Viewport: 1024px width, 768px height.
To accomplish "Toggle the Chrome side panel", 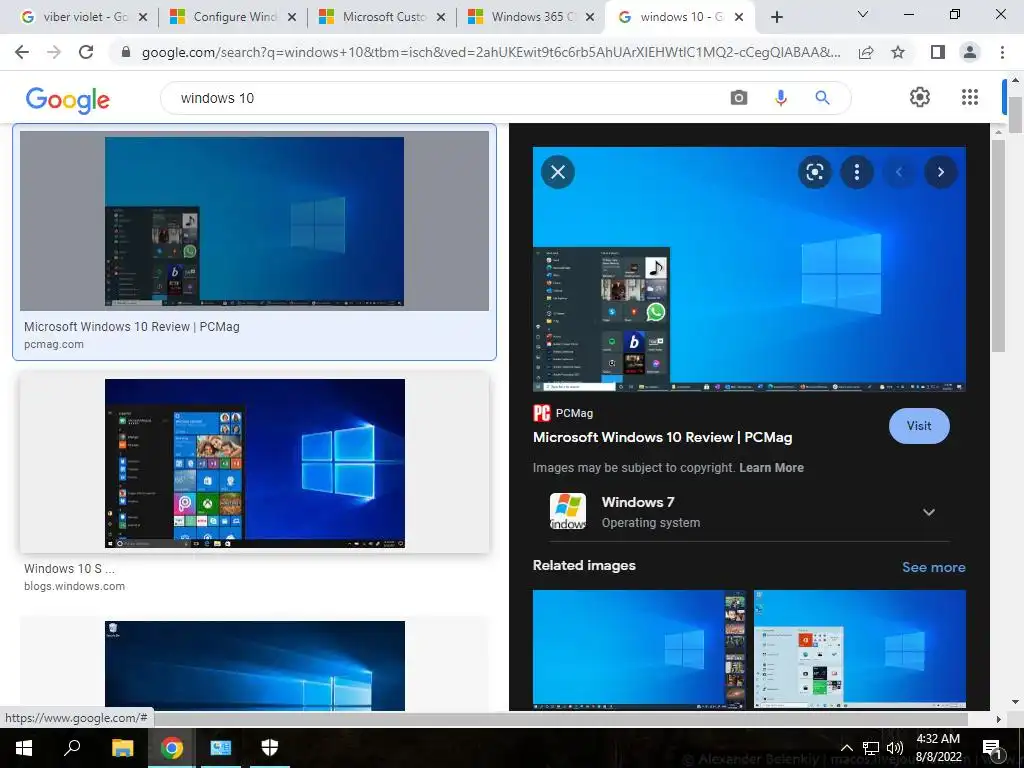I will click(x=938, y=52).
